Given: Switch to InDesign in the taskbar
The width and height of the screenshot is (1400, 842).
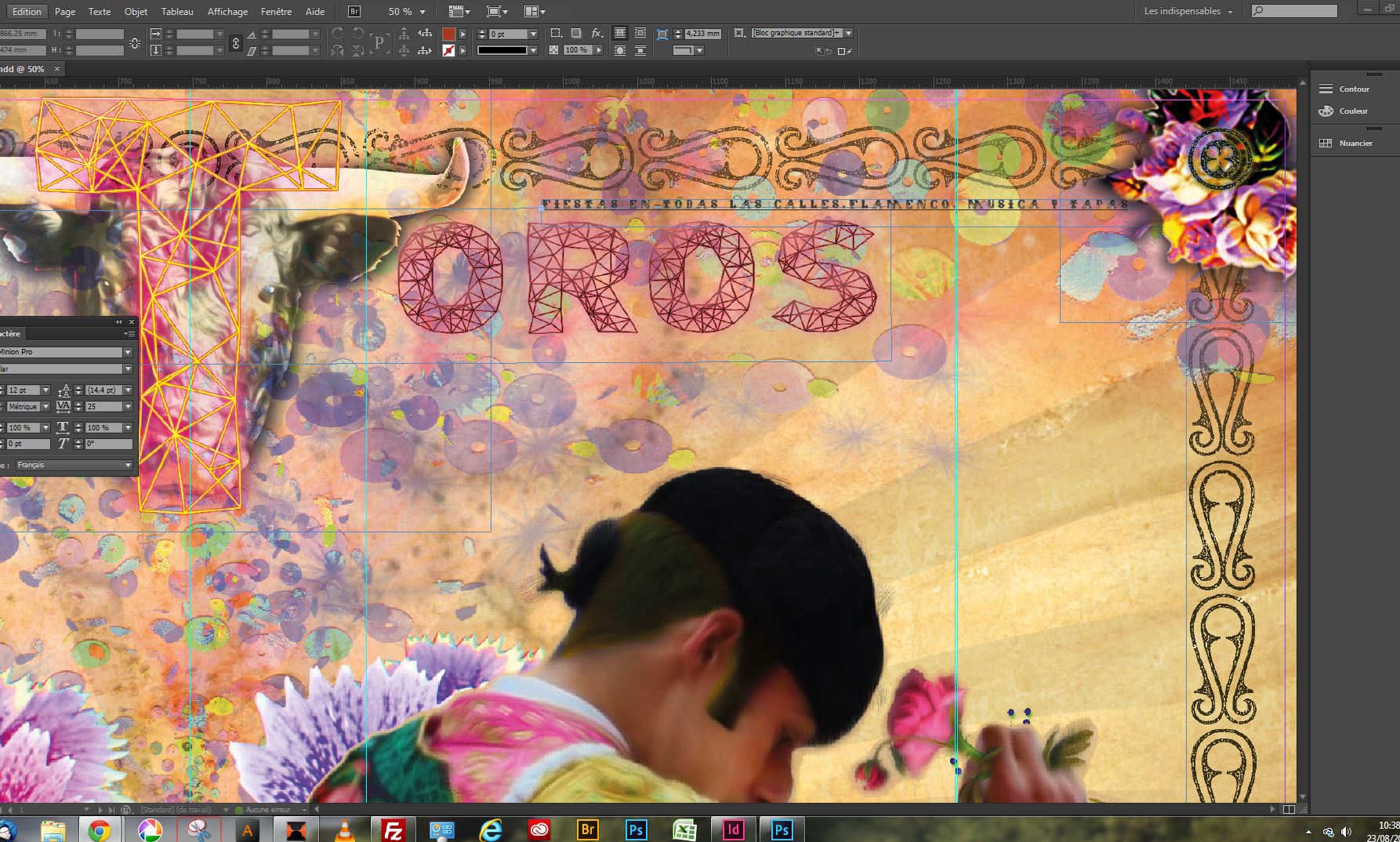Looking at the screenshot, I should pyautogui.click(x=734, y=829).
